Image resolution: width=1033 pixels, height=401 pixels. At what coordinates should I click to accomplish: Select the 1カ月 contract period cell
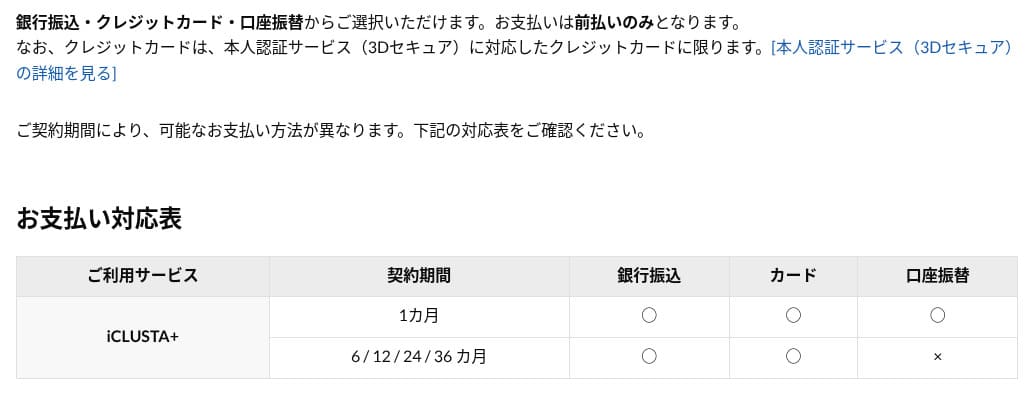418,316
